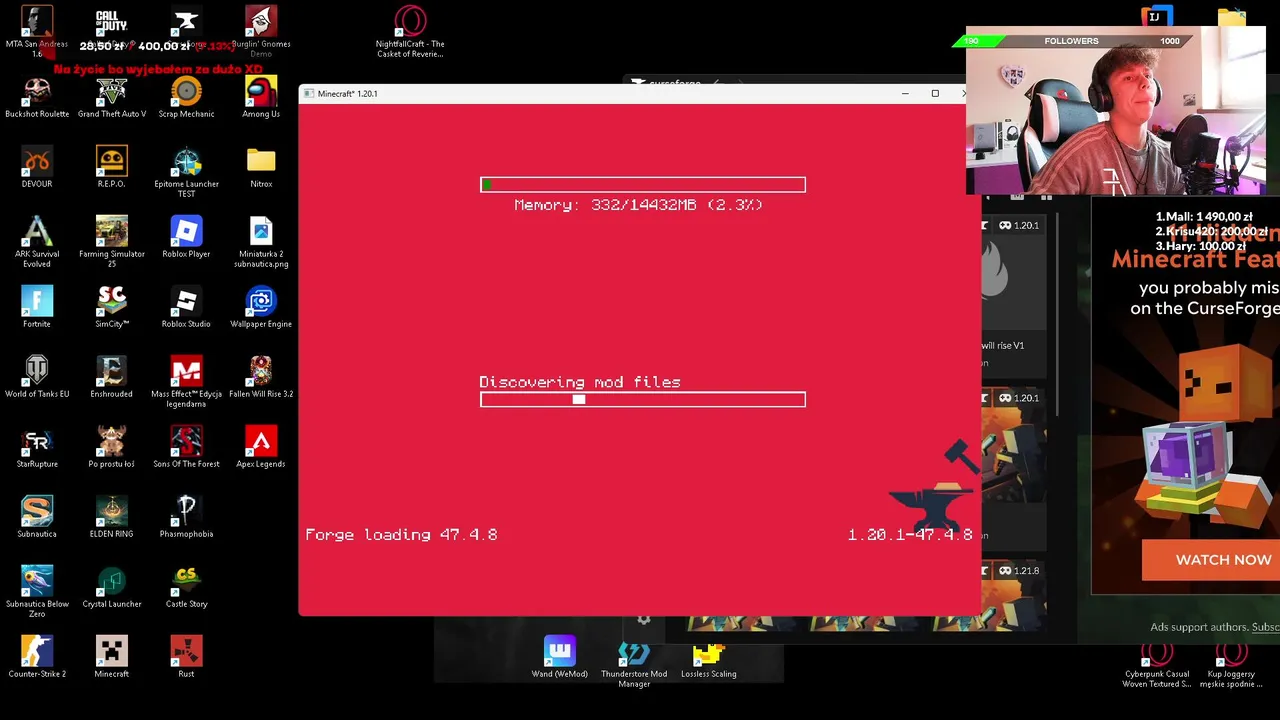Image resolution: width=1280 pixels, height=720 pixels.
Task: Launch Mass Effect Edycja legendarna shortcut
Action: tap(186, 381)
